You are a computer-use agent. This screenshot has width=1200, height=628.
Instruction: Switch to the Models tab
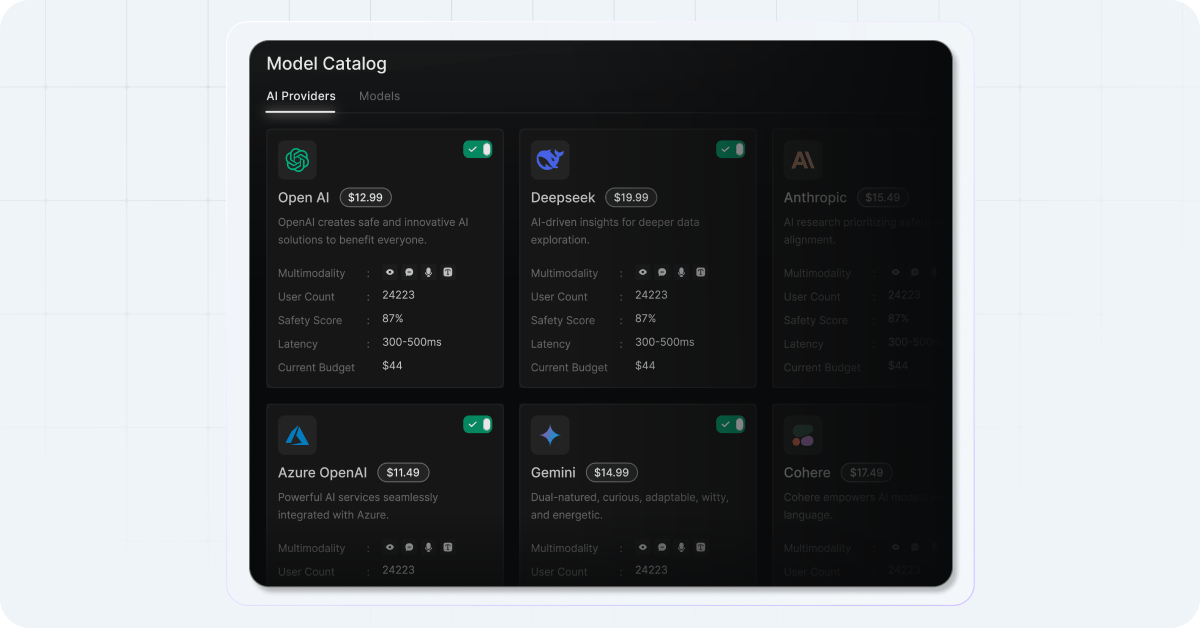point(379,96)
